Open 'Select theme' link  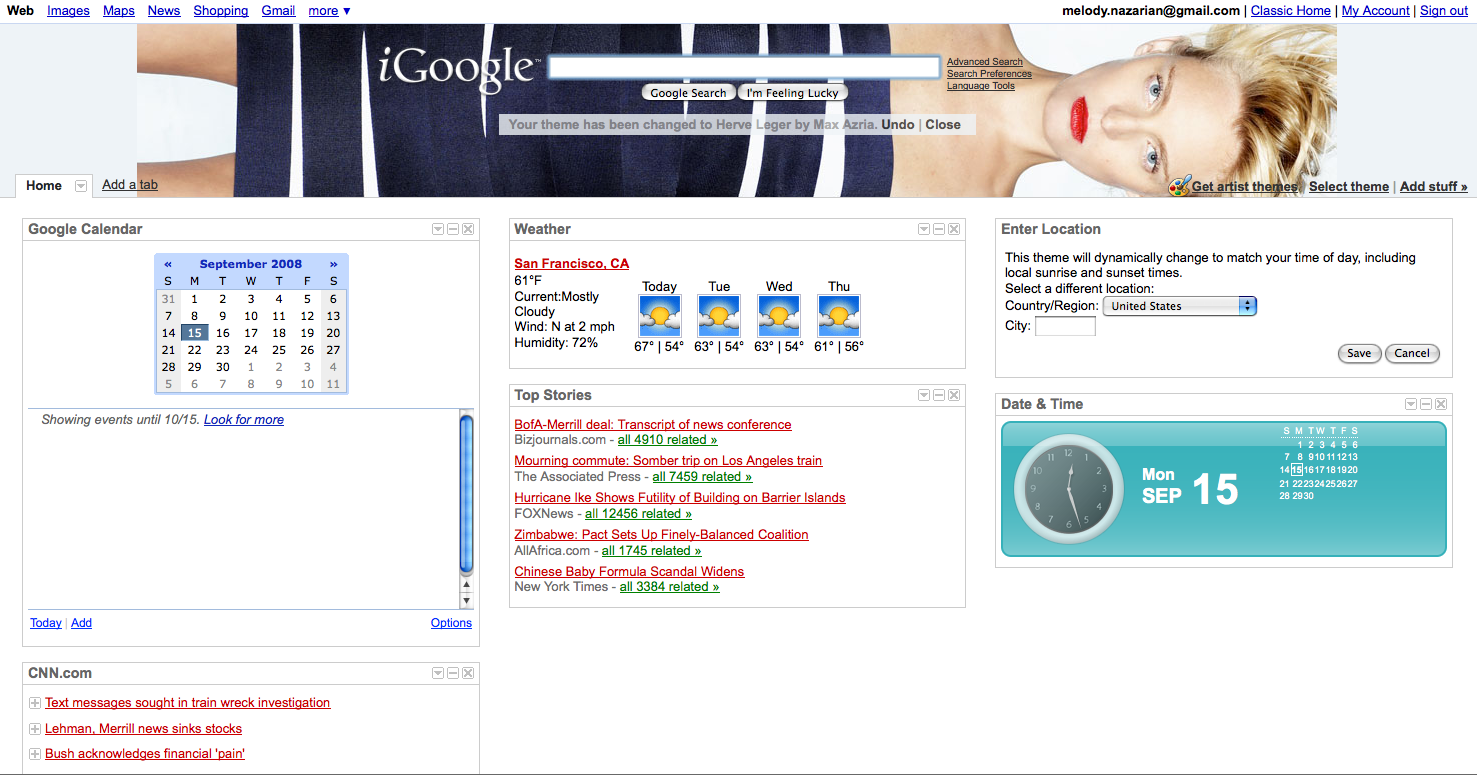(1349, 187)
